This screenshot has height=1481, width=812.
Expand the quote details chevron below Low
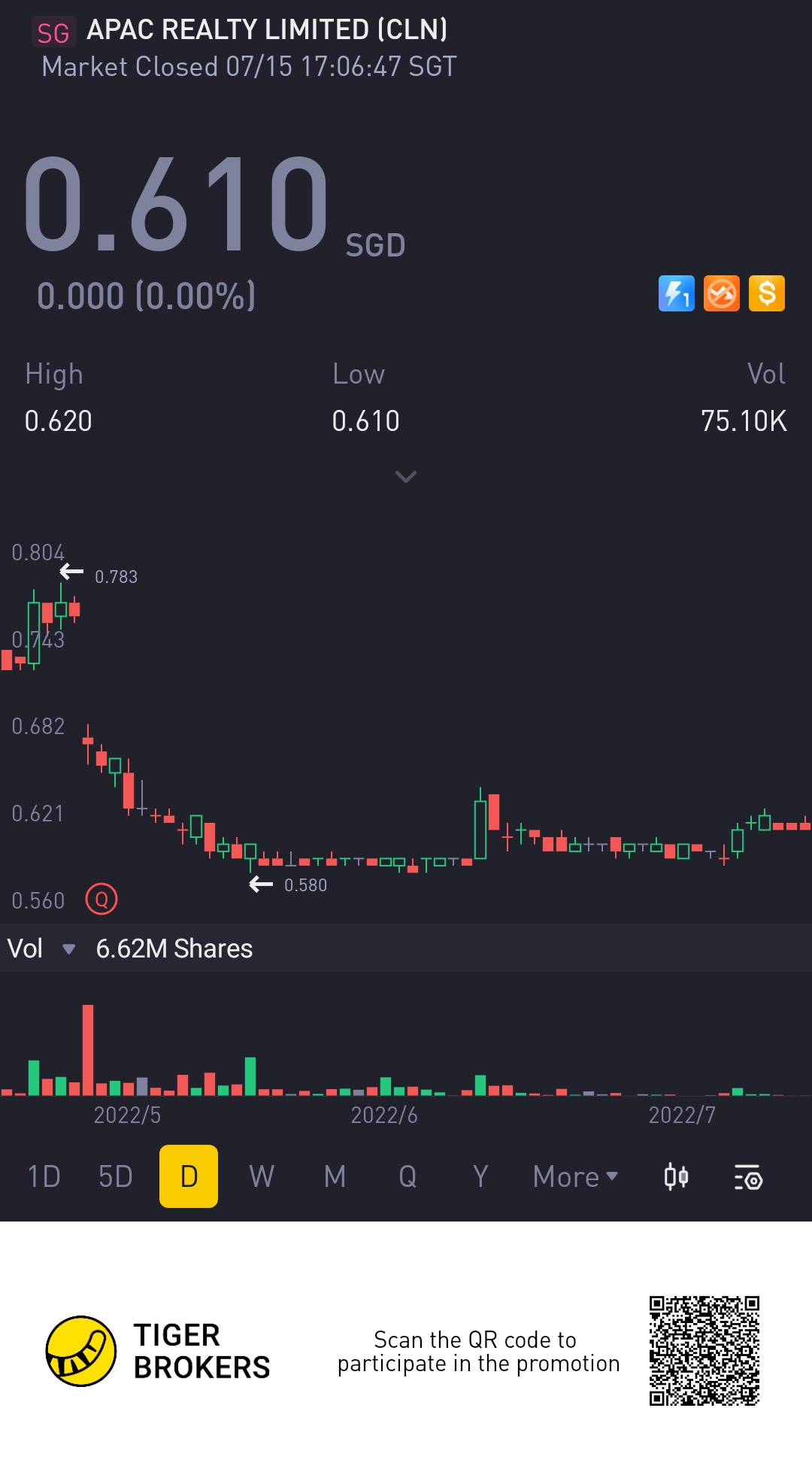coord(406,477)
